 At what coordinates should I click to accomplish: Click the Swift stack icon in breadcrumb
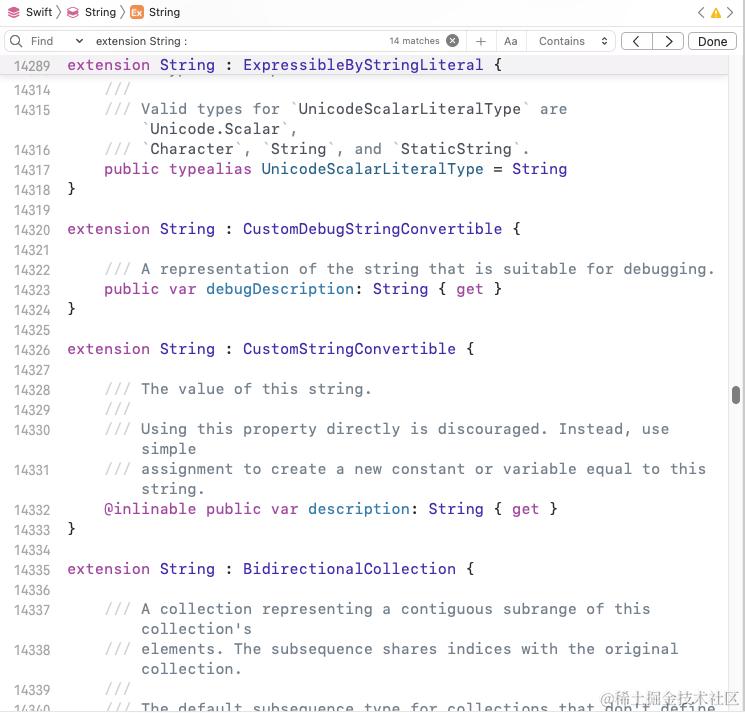coord(14,12)
